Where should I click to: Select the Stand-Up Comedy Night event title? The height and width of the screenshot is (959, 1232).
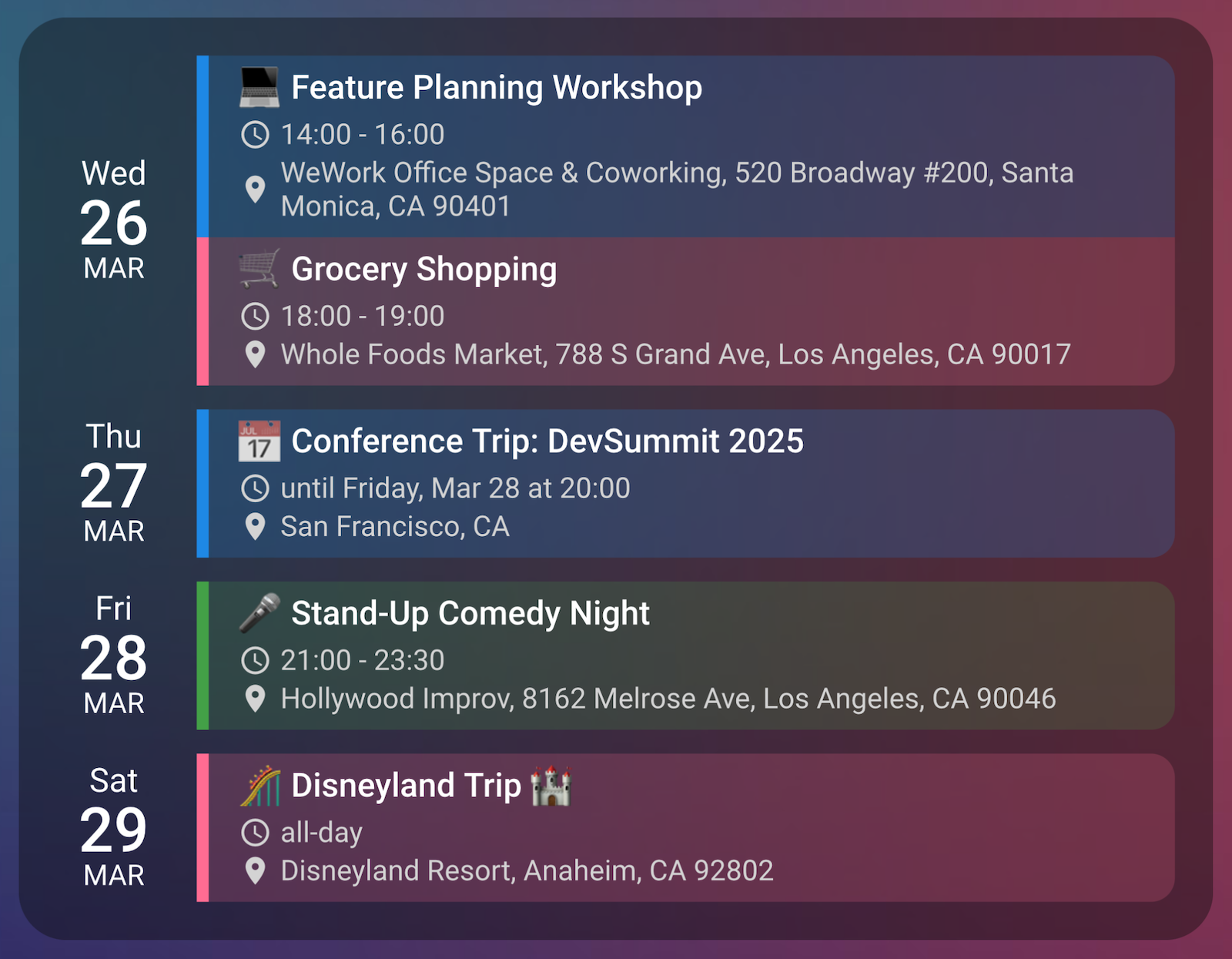click(x=470, y=614)
